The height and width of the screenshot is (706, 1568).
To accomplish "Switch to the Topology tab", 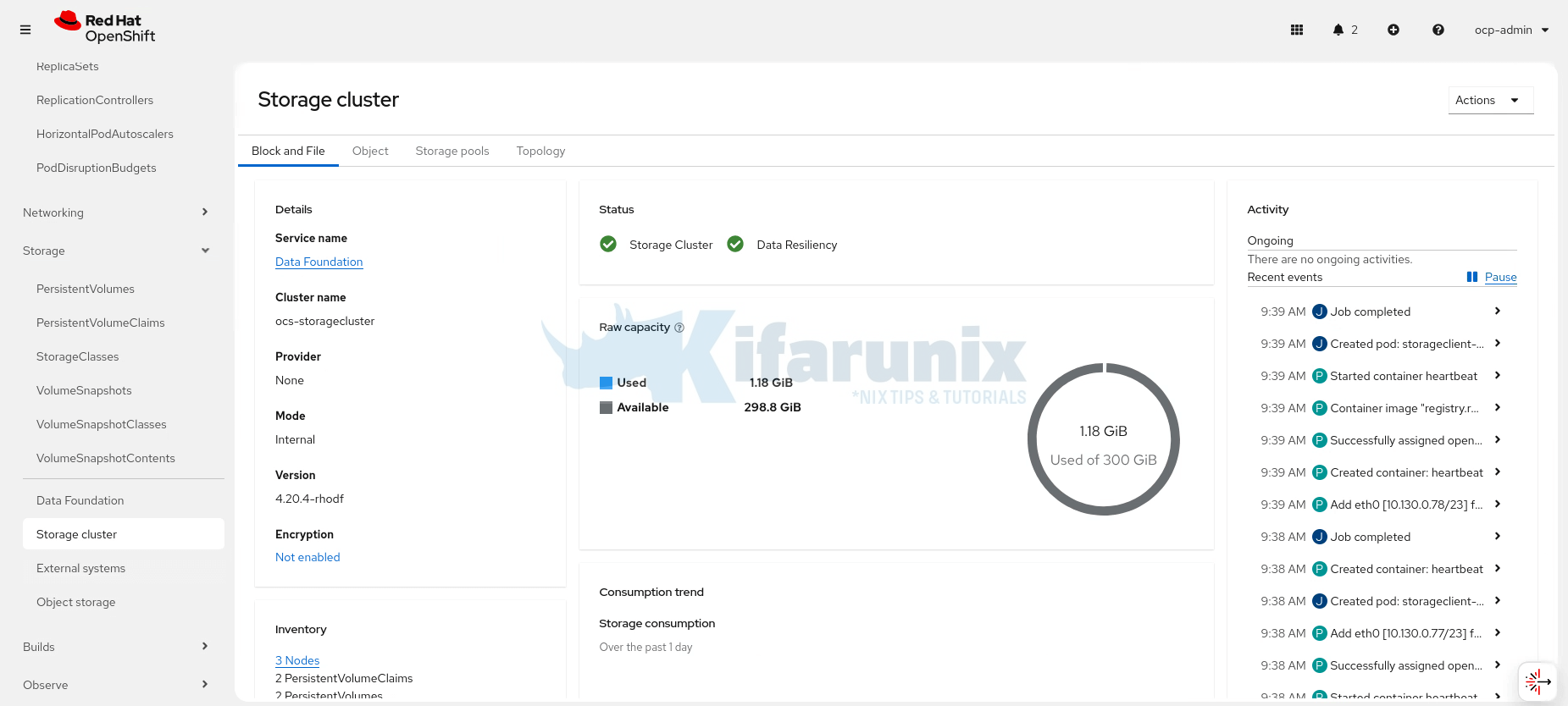I will 540,151.
